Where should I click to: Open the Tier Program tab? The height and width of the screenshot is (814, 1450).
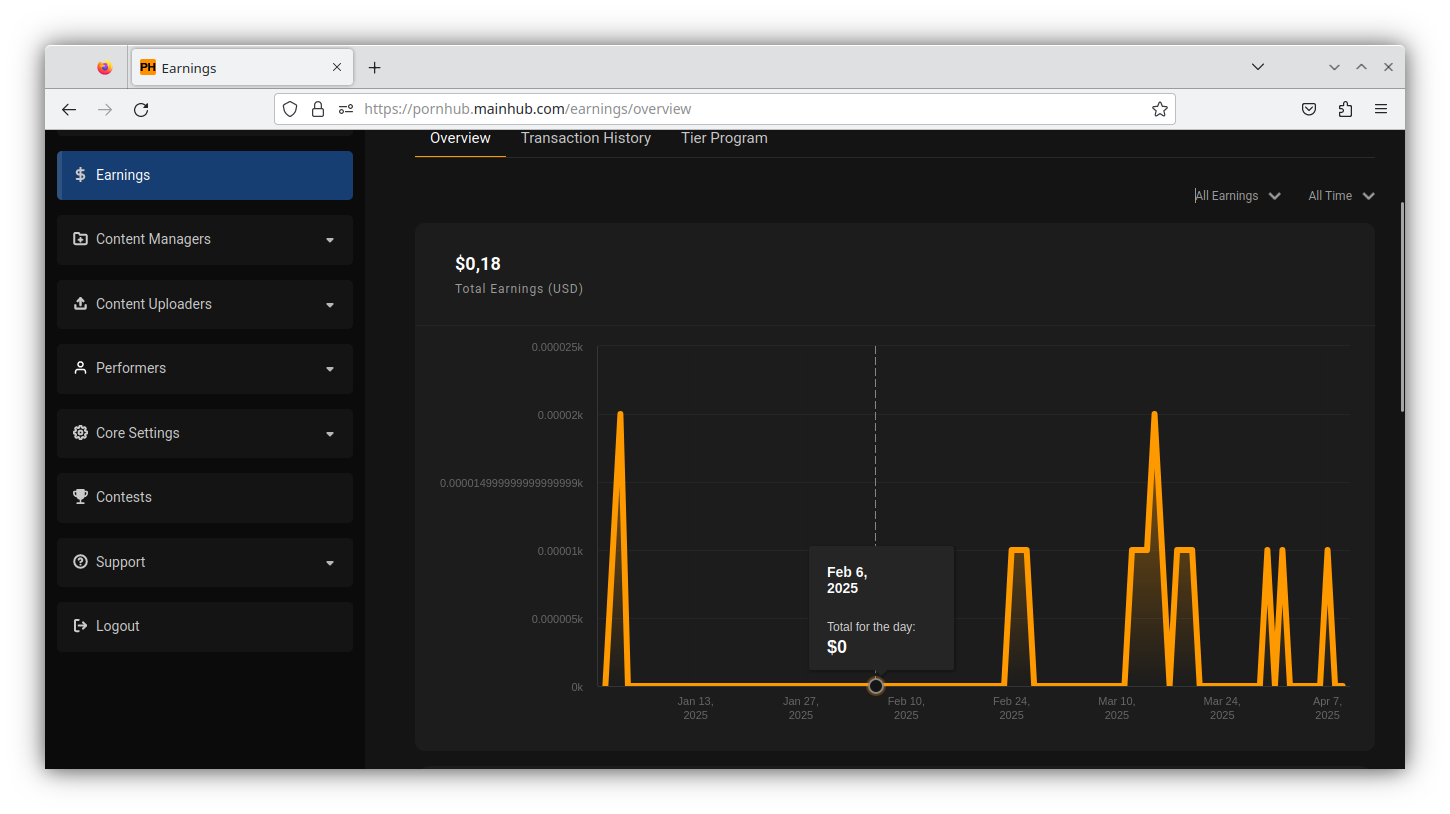[724, 138]
